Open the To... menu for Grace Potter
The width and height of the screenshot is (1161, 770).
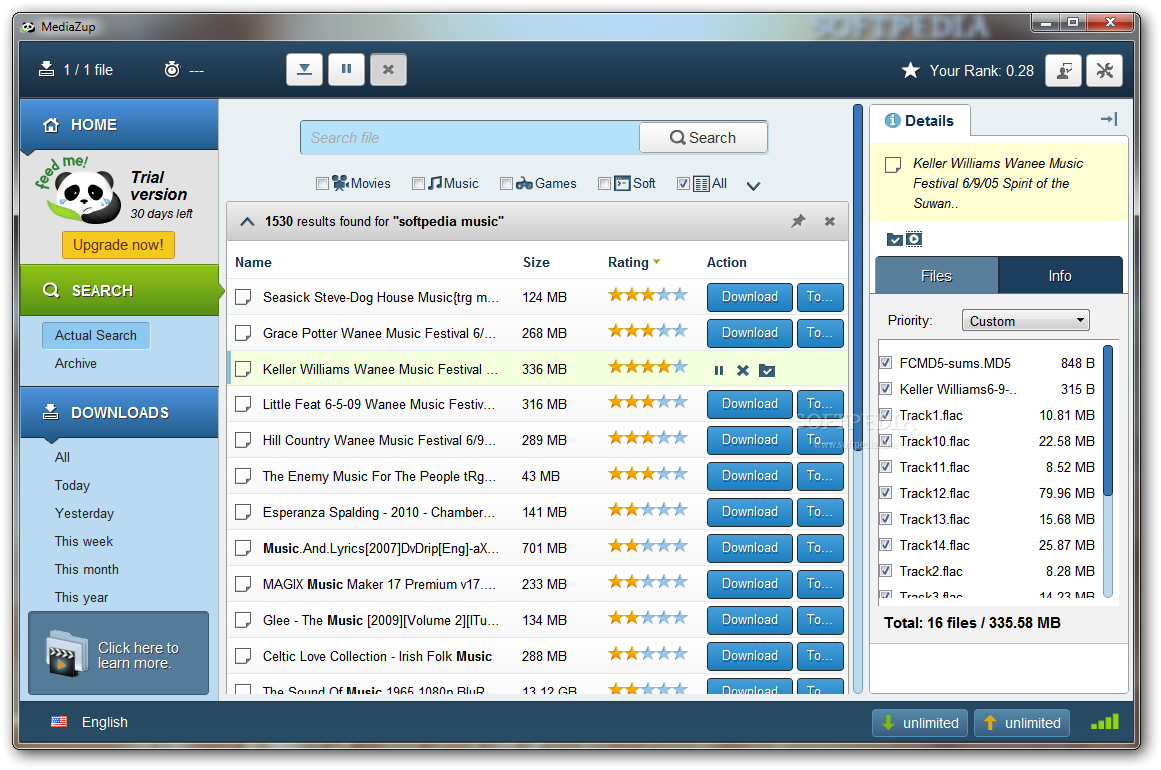820,333
